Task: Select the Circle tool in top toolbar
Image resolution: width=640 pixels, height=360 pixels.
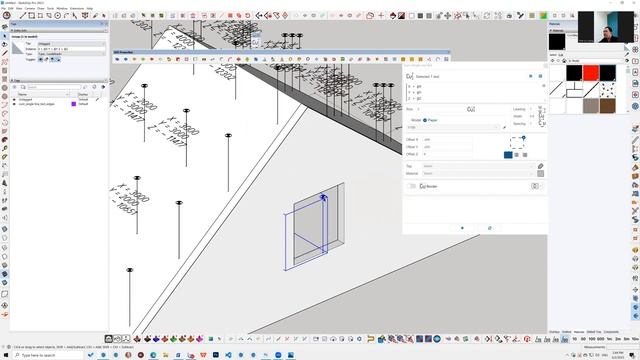Action: [x=58, y=16]
